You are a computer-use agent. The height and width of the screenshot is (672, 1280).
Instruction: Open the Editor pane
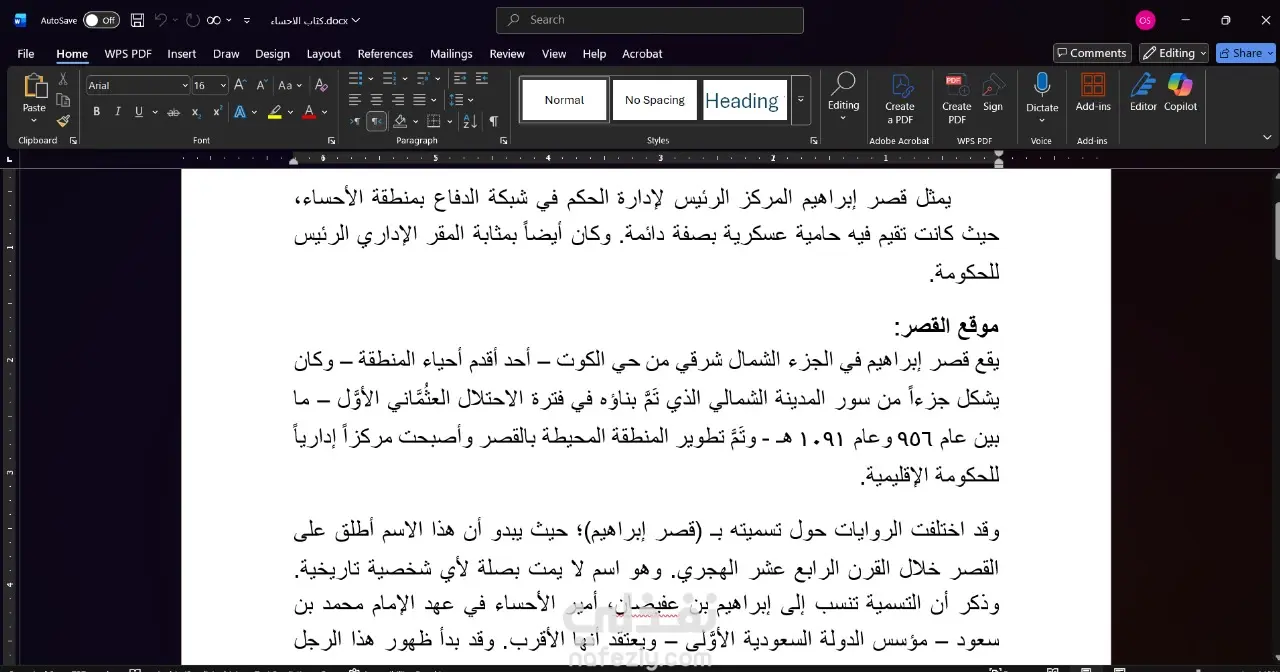click(x=1143, y=91)
